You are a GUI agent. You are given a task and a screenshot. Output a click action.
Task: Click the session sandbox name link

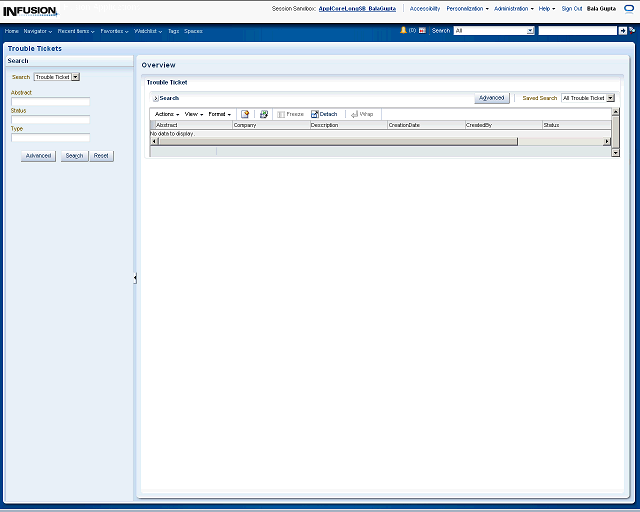point(357,9)
